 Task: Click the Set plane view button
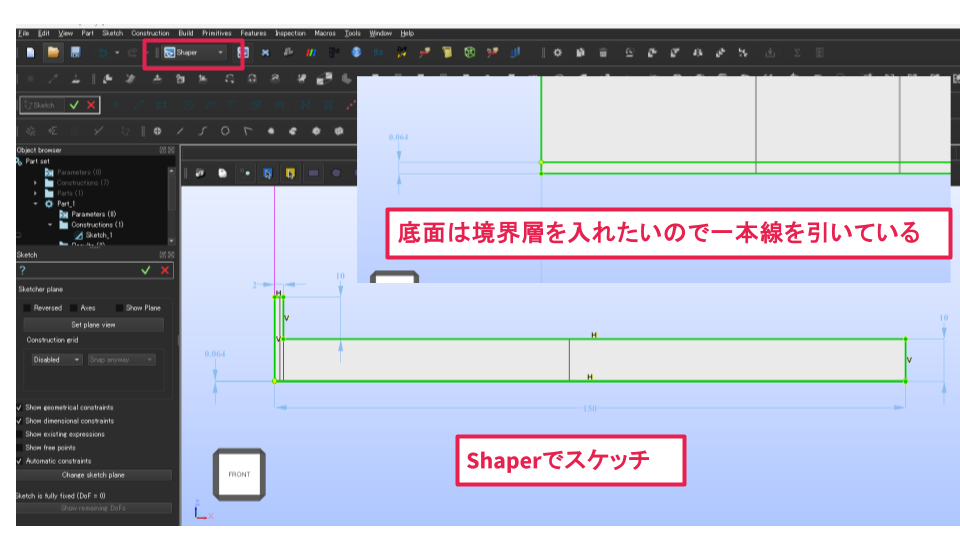pyautogui.click(x=94, y=325)
